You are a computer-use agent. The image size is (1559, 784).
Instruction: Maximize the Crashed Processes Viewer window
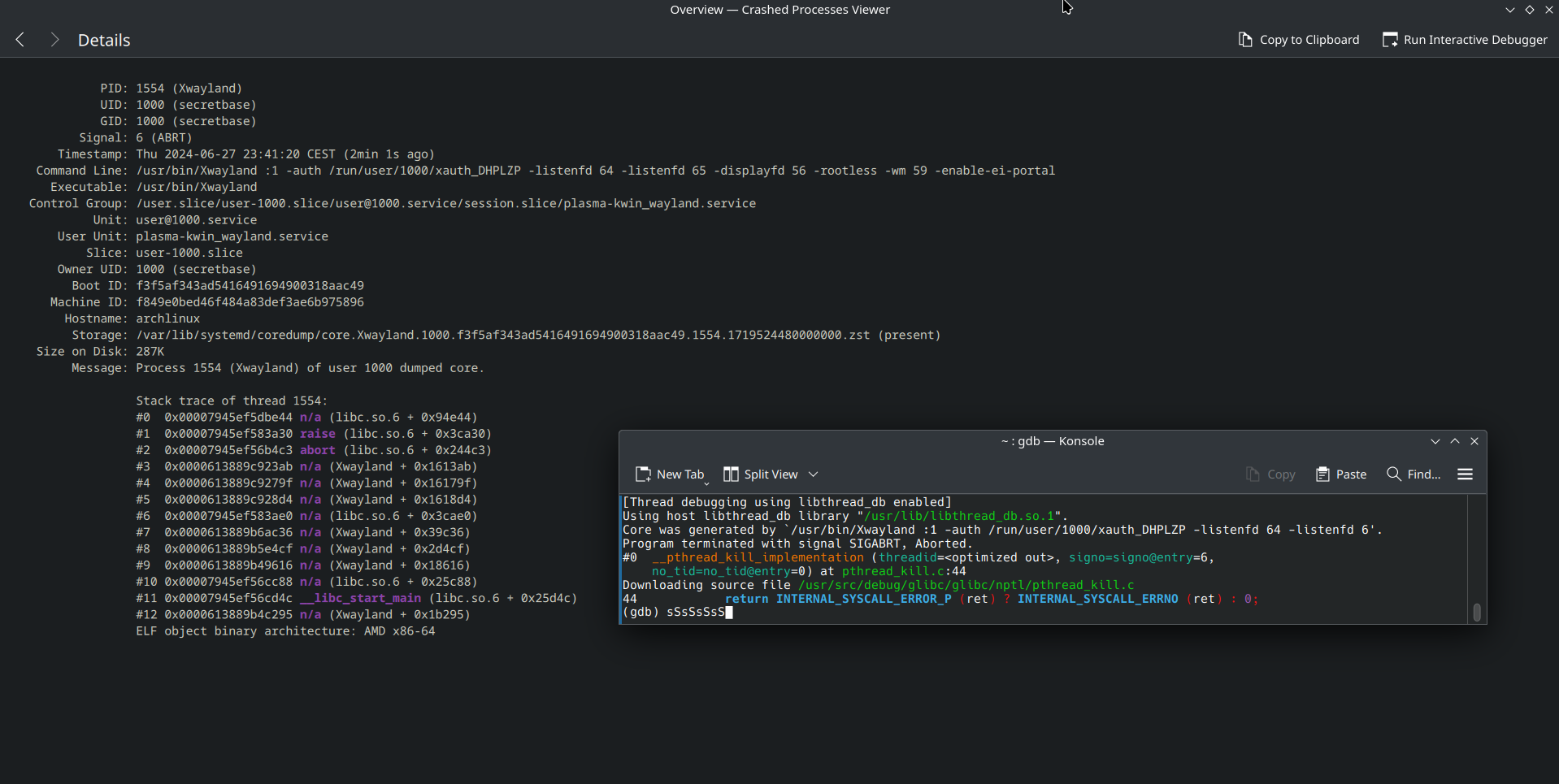pos(1530,10)
